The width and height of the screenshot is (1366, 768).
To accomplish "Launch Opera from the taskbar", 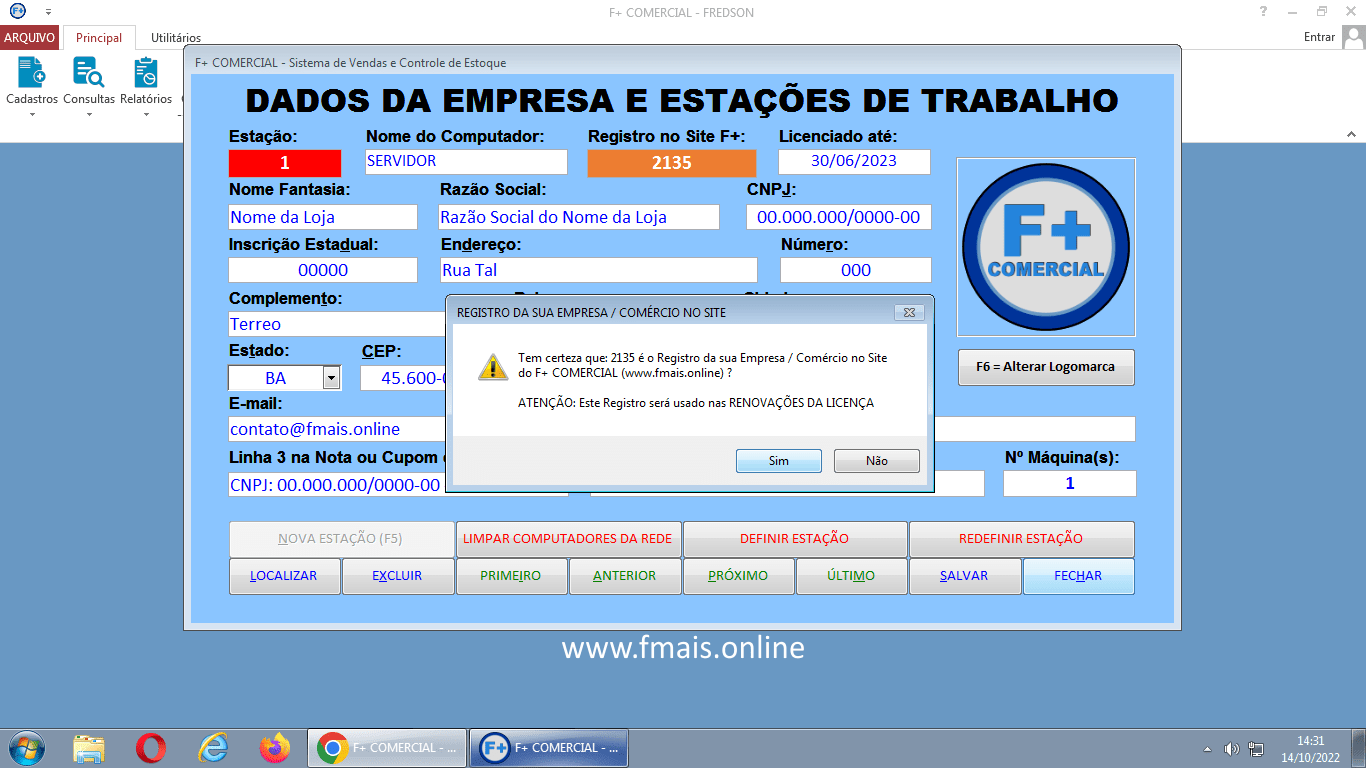I will click(151, 747).
